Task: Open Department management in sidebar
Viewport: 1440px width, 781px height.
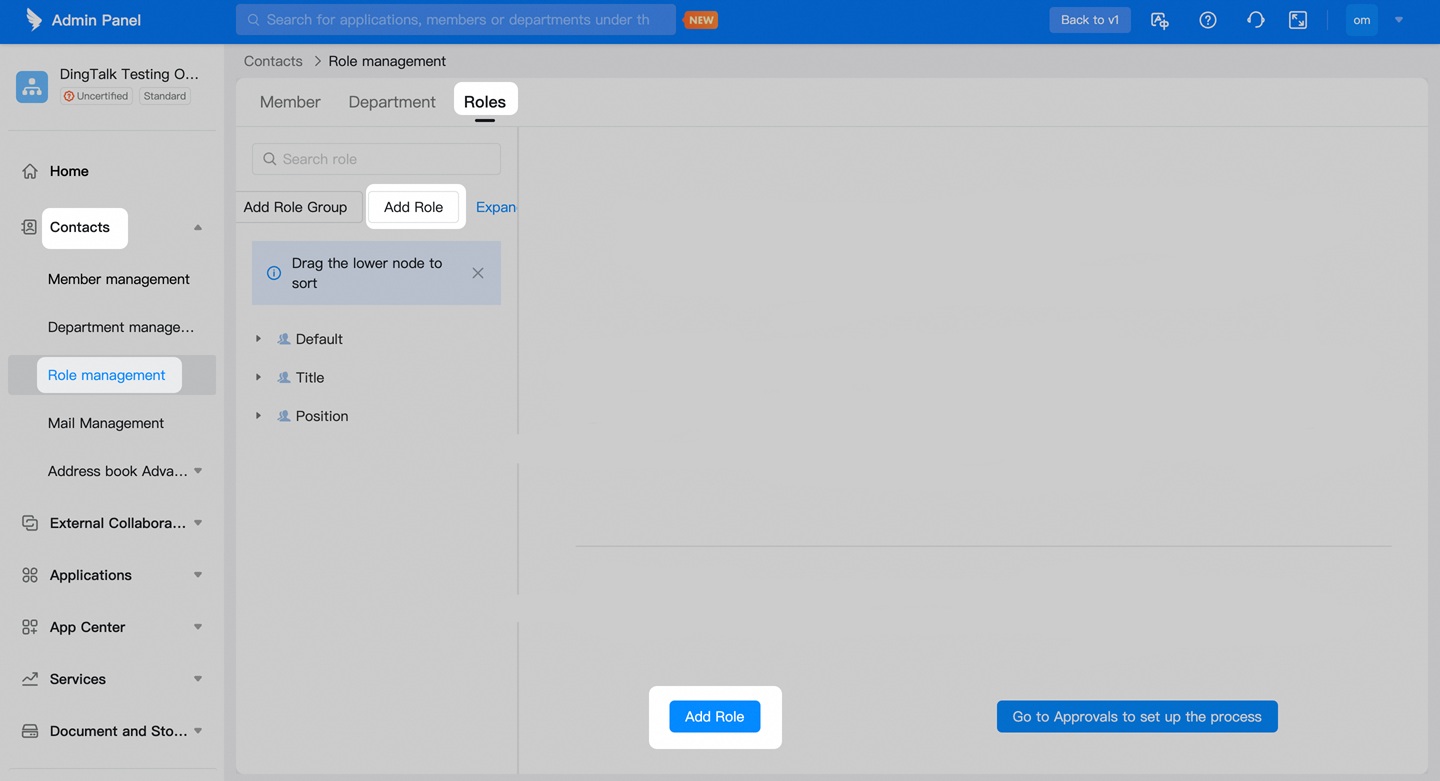Action: point(121,327)
